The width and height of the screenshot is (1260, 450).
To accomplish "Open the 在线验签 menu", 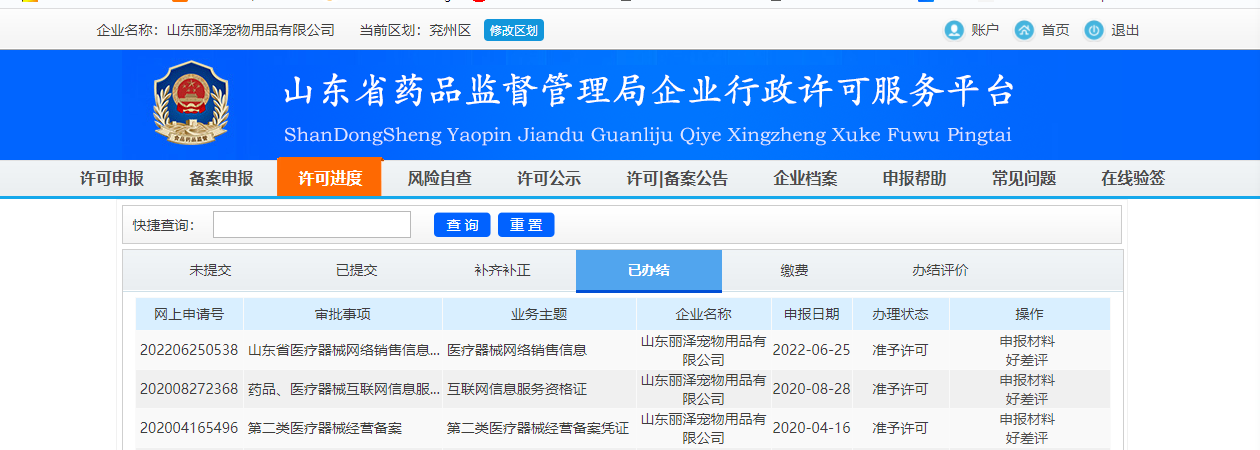I will pyautogui.click(x=1133, y=179).
